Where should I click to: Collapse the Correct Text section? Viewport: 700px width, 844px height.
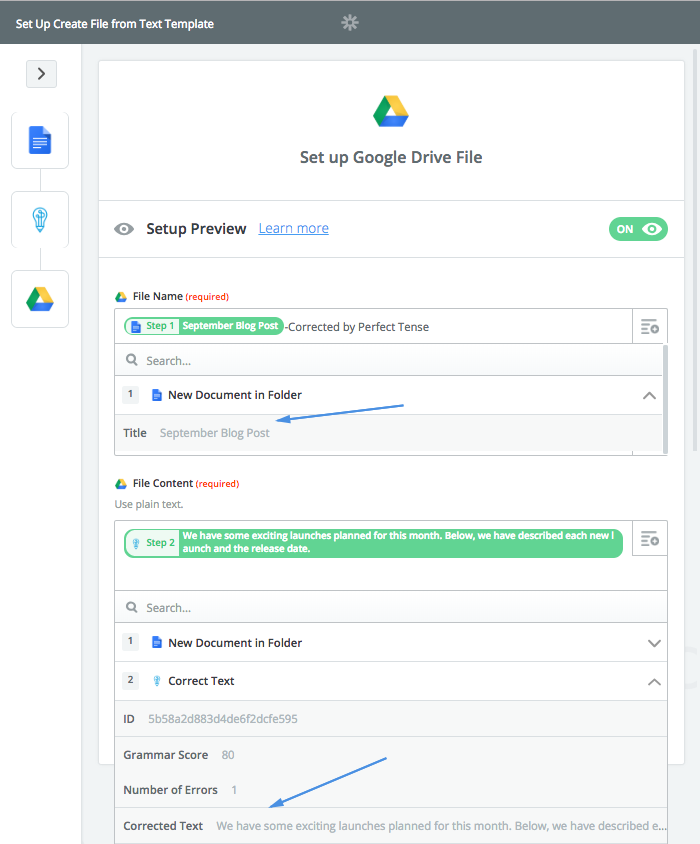coord(654,682)
